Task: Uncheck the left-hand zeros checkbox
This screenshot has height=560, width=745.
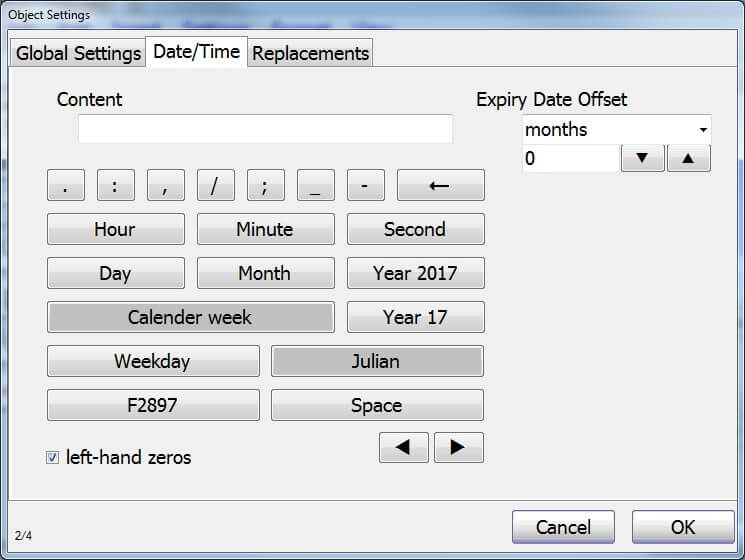Action: click(x=53, y=458)
